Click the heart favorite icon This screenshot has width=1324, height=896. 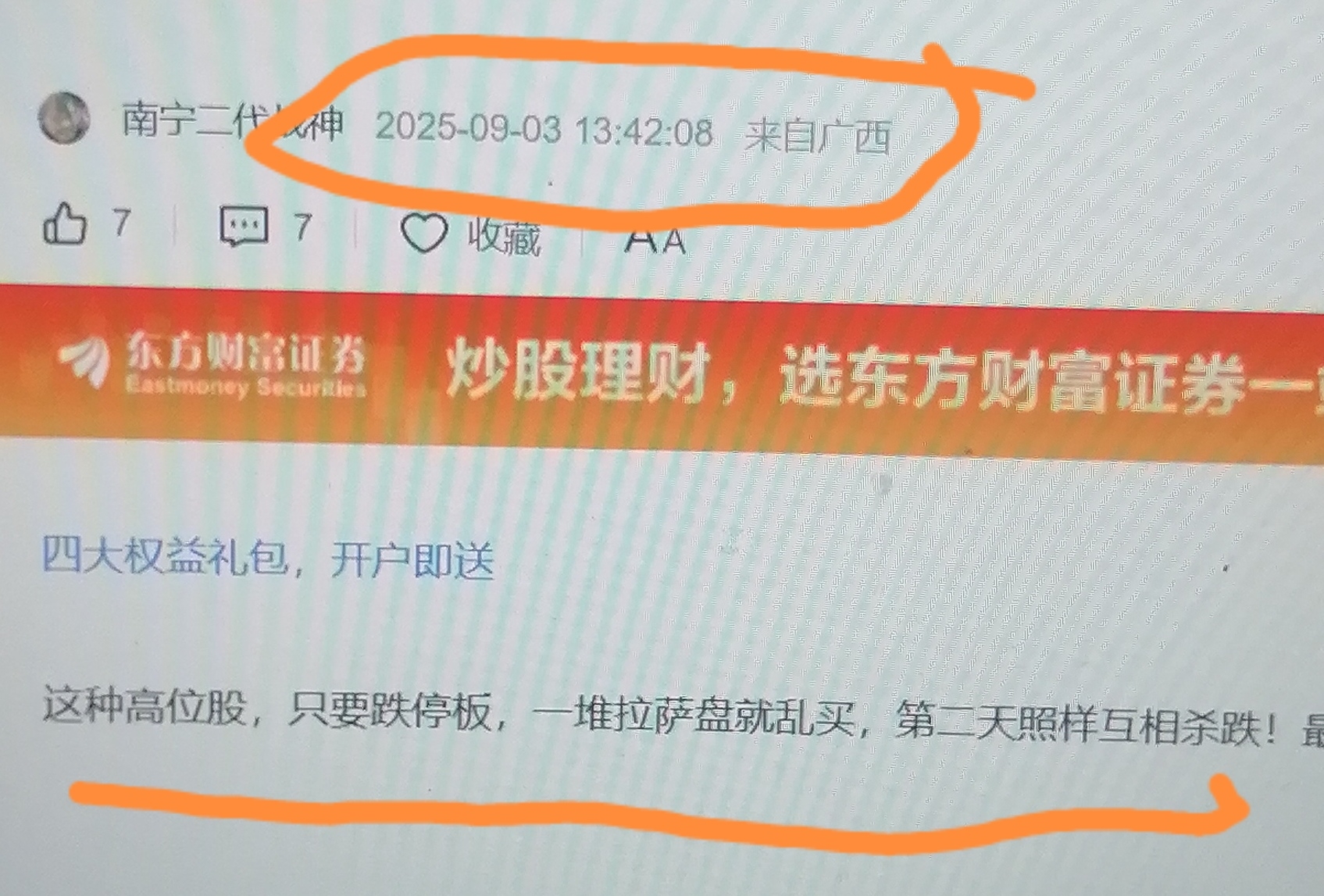click(424, 233)
